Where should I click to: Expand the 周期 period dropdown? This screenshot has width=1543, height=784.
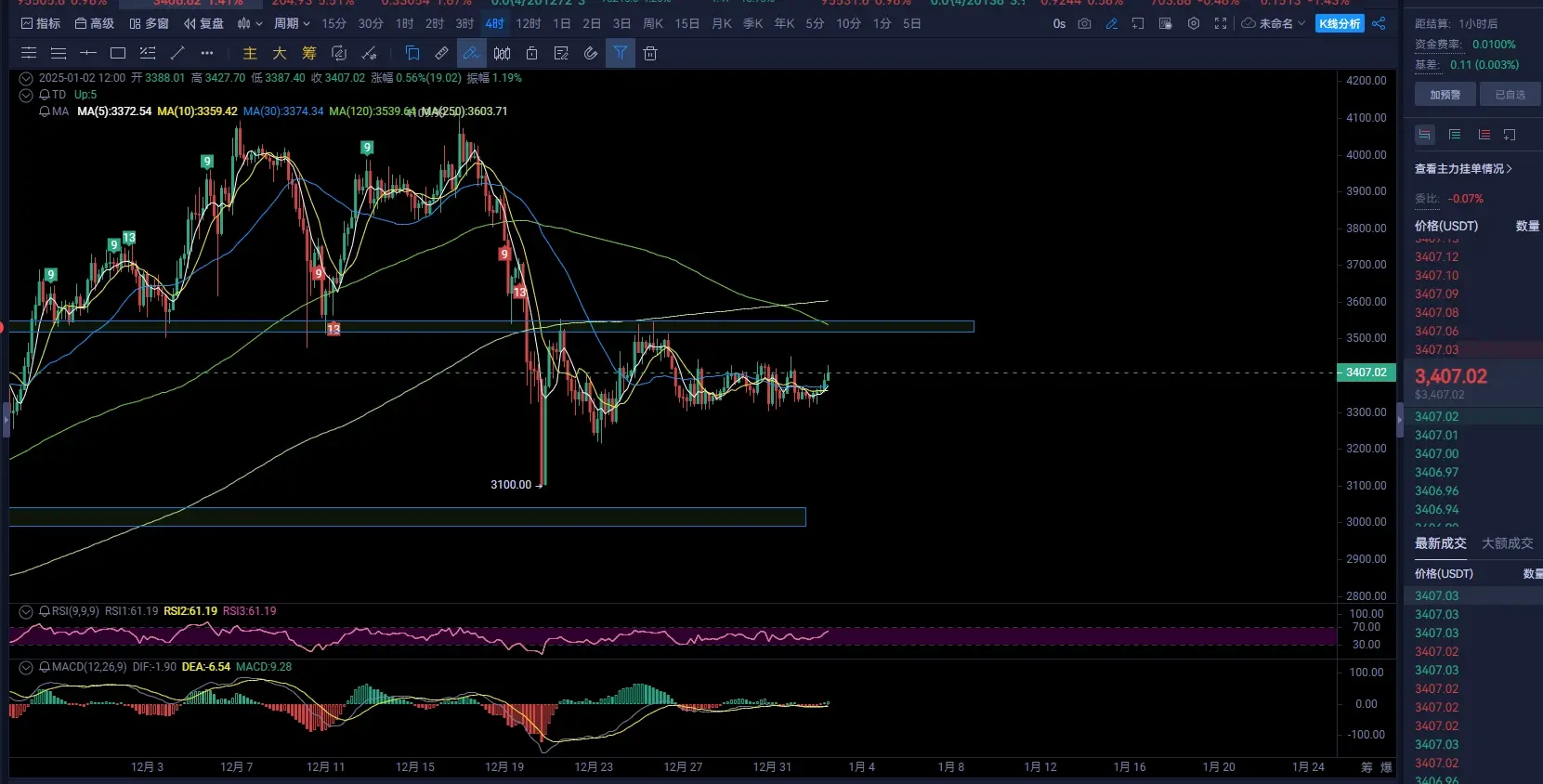[x=292, y=23]
